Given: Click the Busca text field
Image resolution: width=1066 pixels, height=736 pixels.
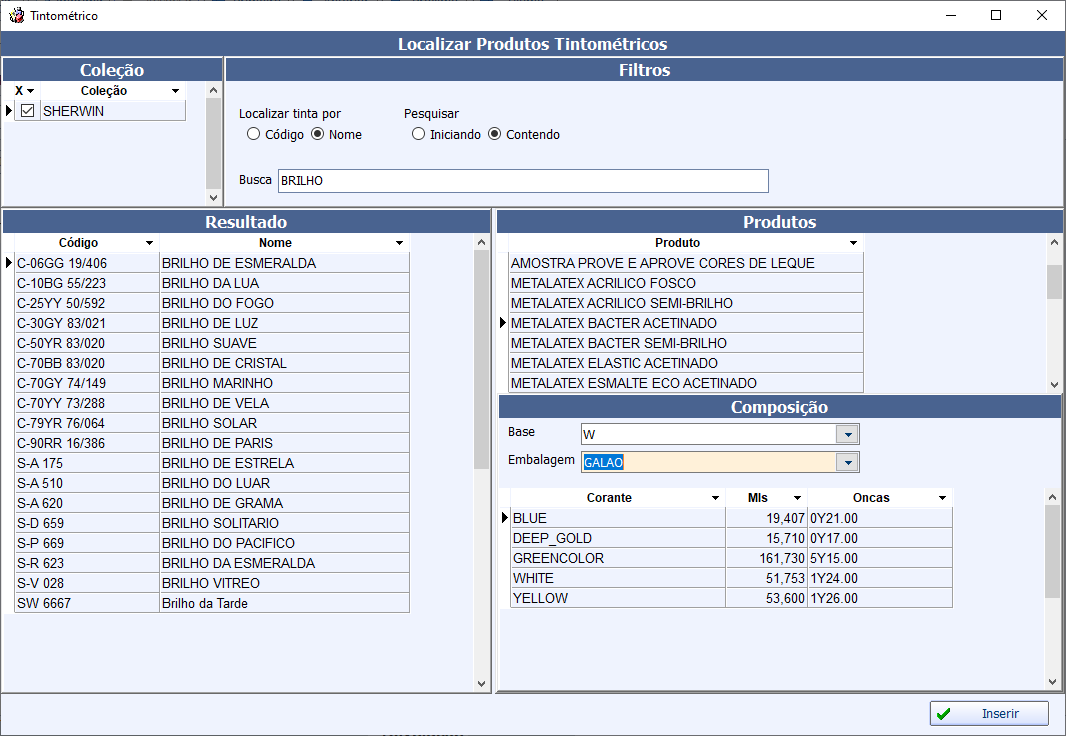Looking at the screenshot, I should point(523,181).
